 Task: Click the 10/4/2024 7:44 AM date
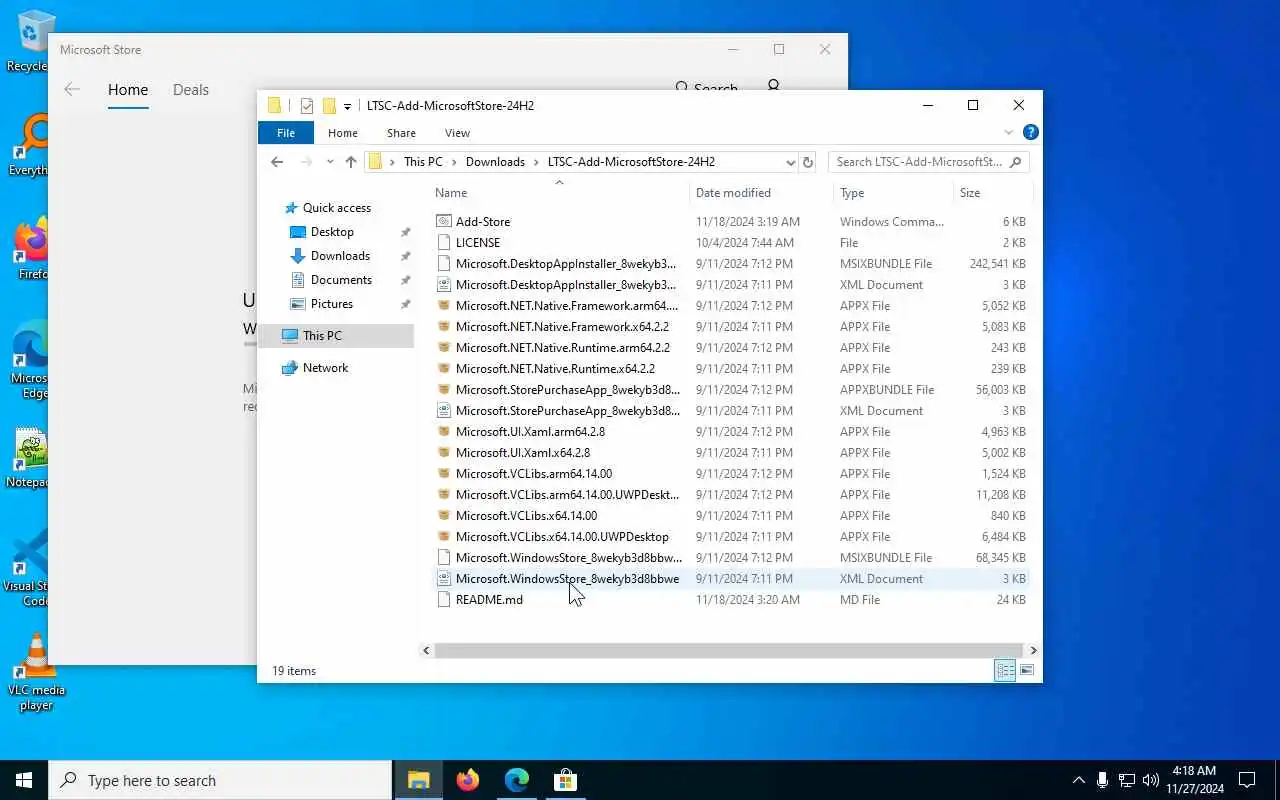tap(745, 242)
